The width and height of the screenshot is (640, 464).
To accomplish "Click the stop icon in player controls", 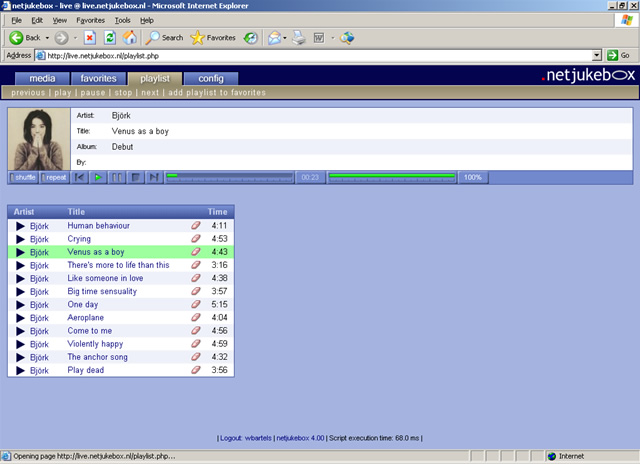I will (x=135, y=177).
